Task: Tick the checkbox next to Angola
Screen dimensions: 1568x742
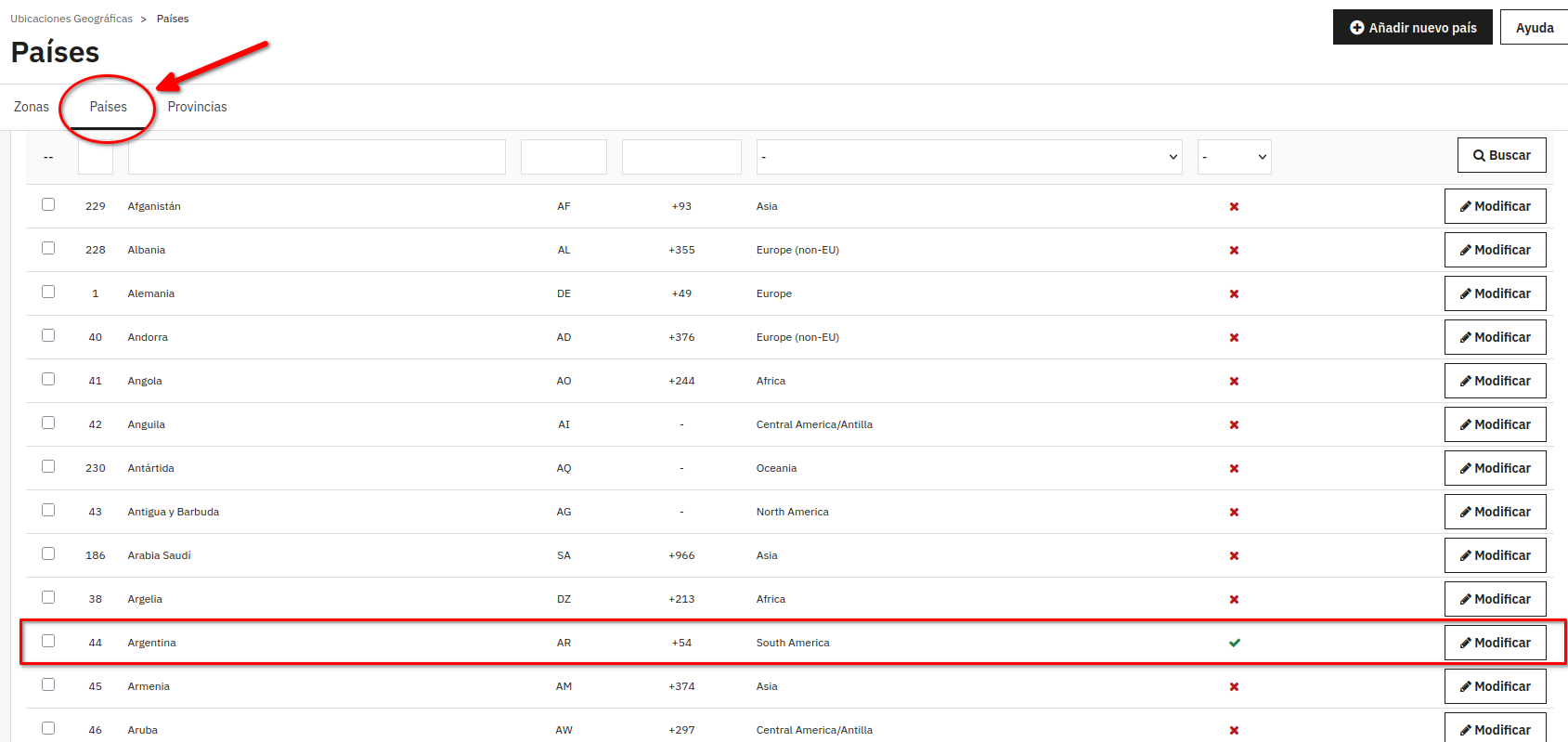Action: 48,379
